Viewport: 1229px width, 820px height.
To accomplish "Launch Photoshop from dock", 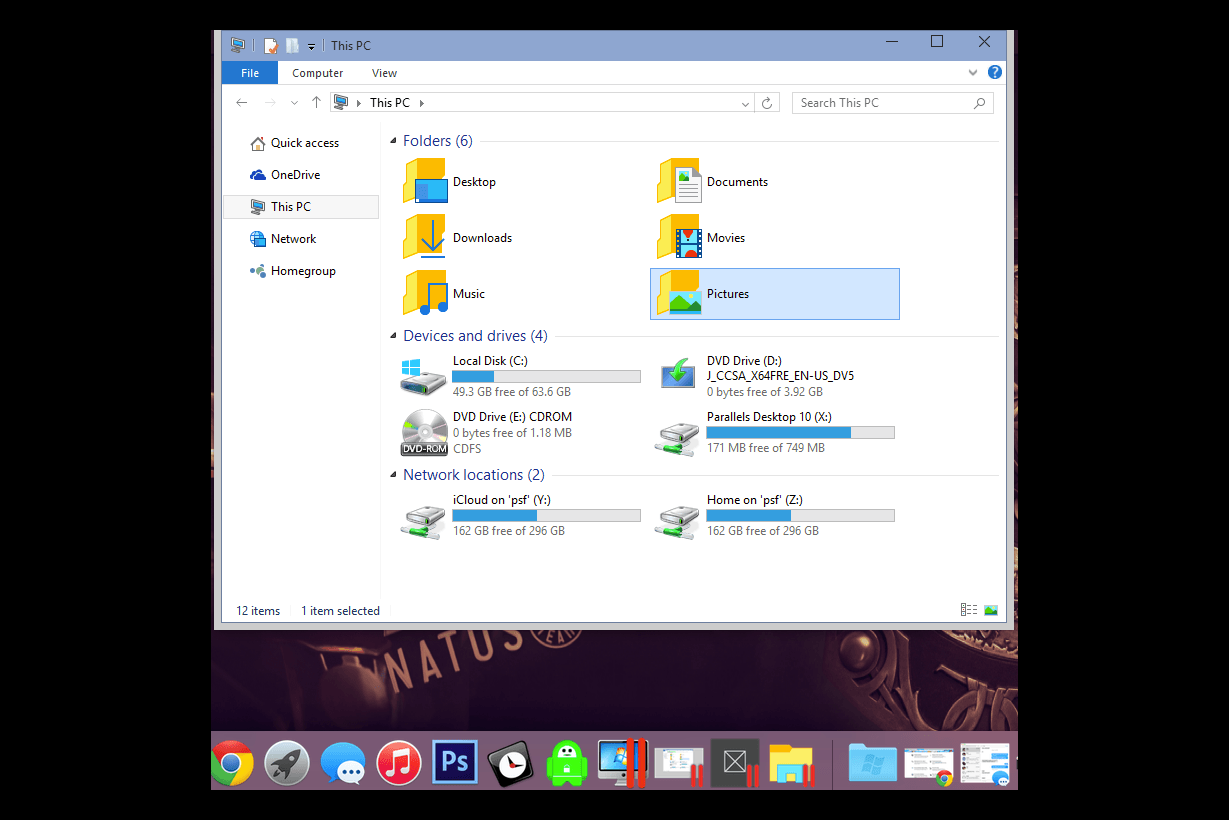I will pos(455,763).
